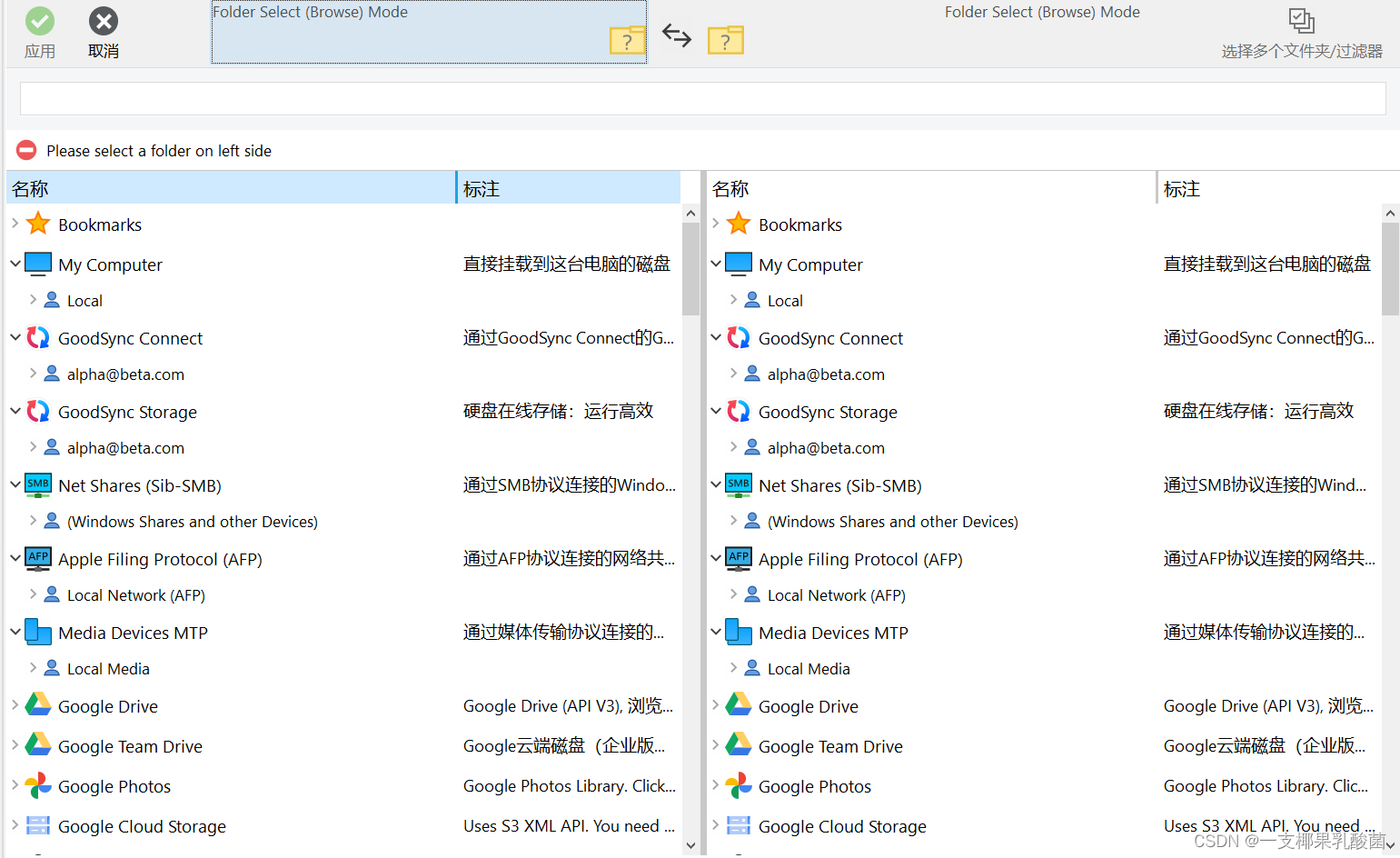Click 'Please select a folder on left side' message
The height and width of the screenshot is (858, 1400).
159,151
